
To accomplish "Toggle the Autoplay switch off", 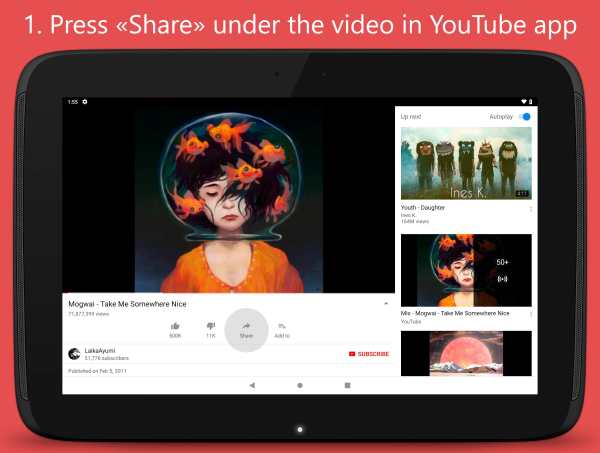I will (x=525, y=117).
